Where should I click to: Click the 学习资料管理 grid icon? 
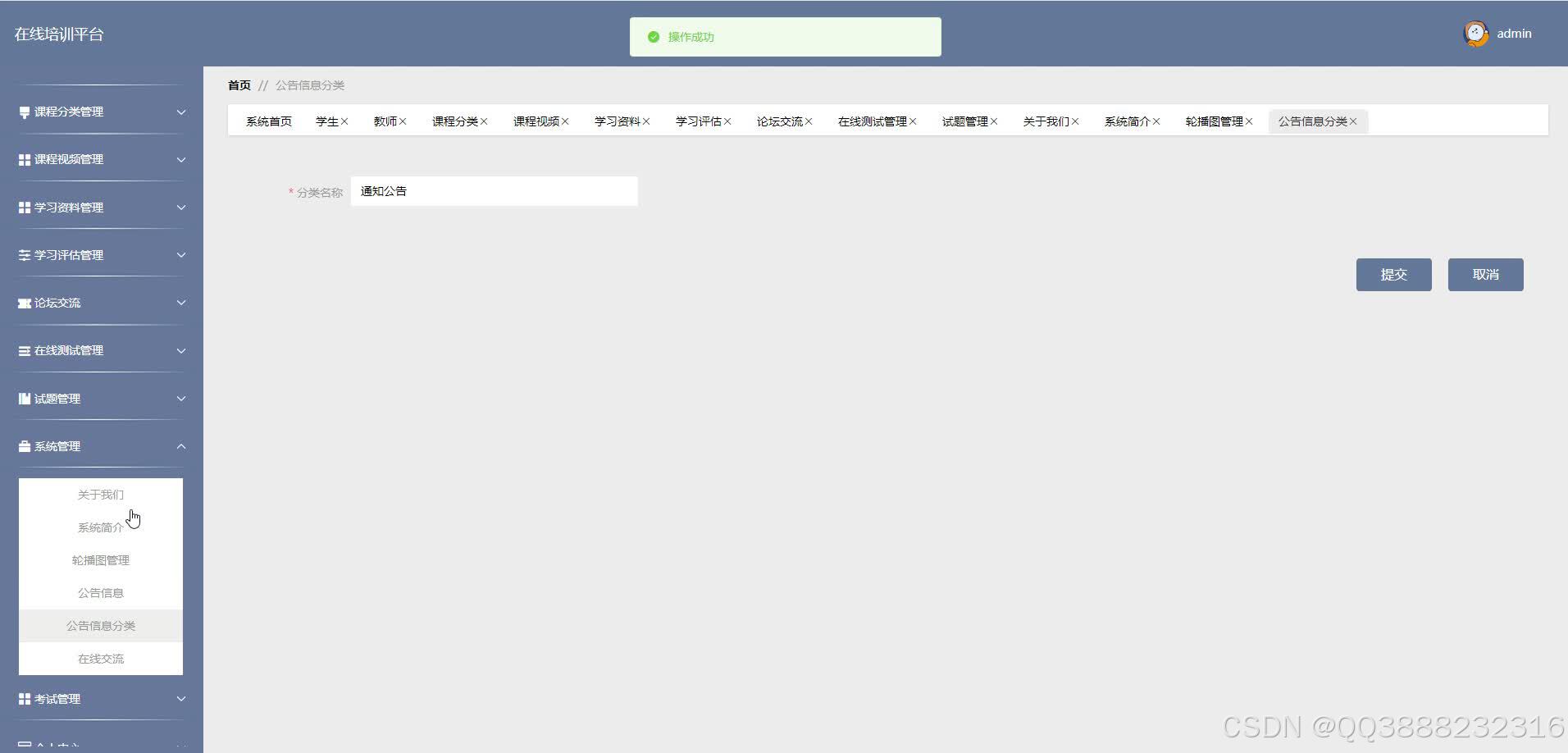(25, 208)
